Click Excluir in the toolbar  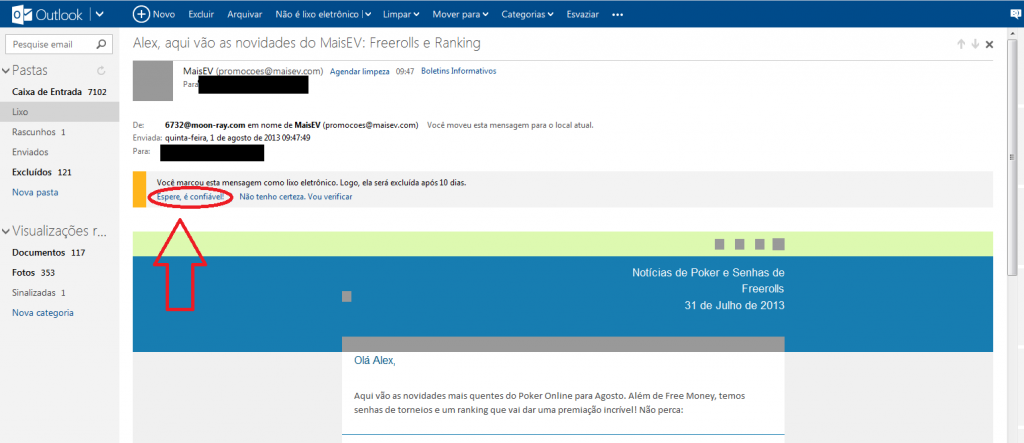[201, 14]
